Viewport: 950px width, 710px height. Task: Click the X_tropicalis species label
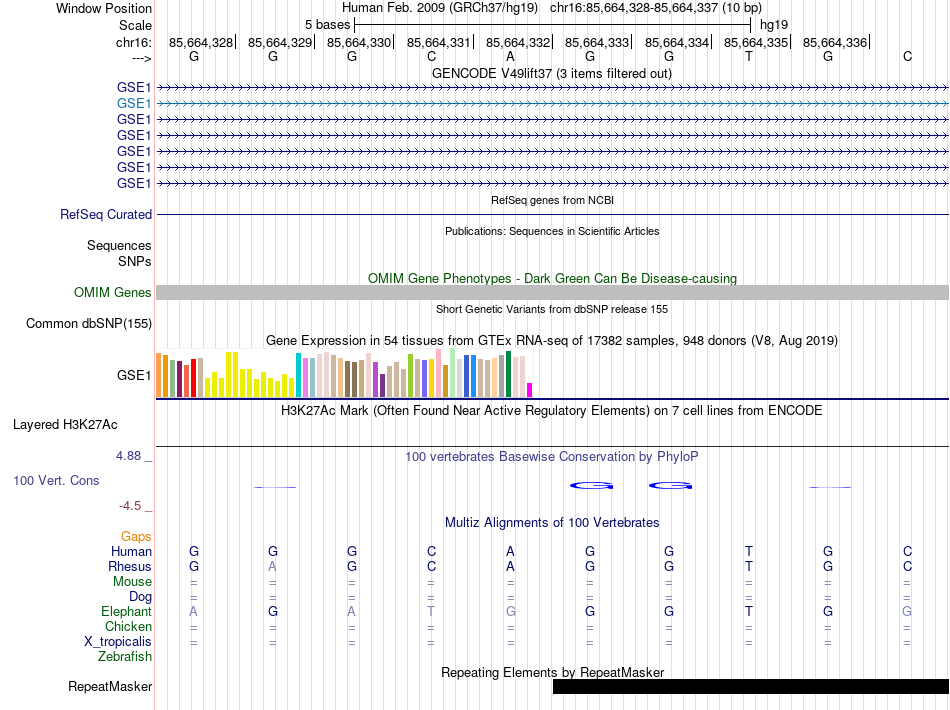pyautogui.click(x=118, y=641)
